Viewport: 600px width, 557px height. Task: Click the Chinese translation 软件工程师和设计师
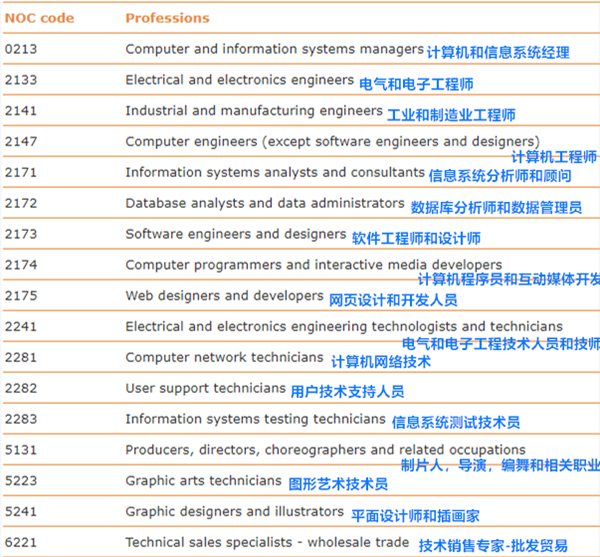coord(416,239)
